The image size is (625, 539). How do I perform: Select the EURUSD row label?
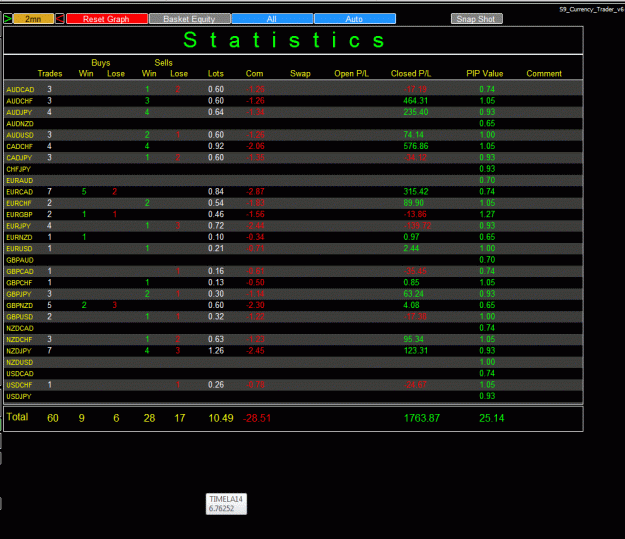coord(19,249)
